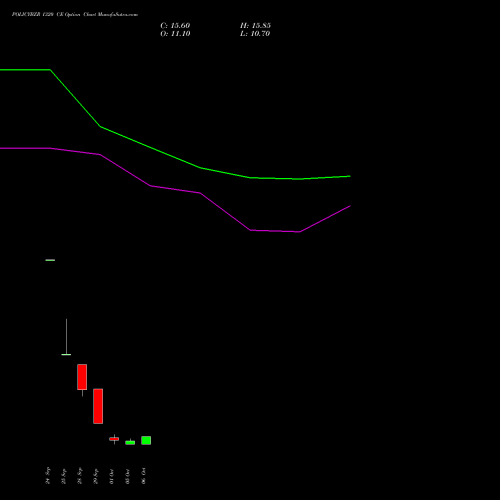The width and height of the screenshot is (500, 500).
Task: Click the "24 Sep" date axis label
Action: coord(48,476)
